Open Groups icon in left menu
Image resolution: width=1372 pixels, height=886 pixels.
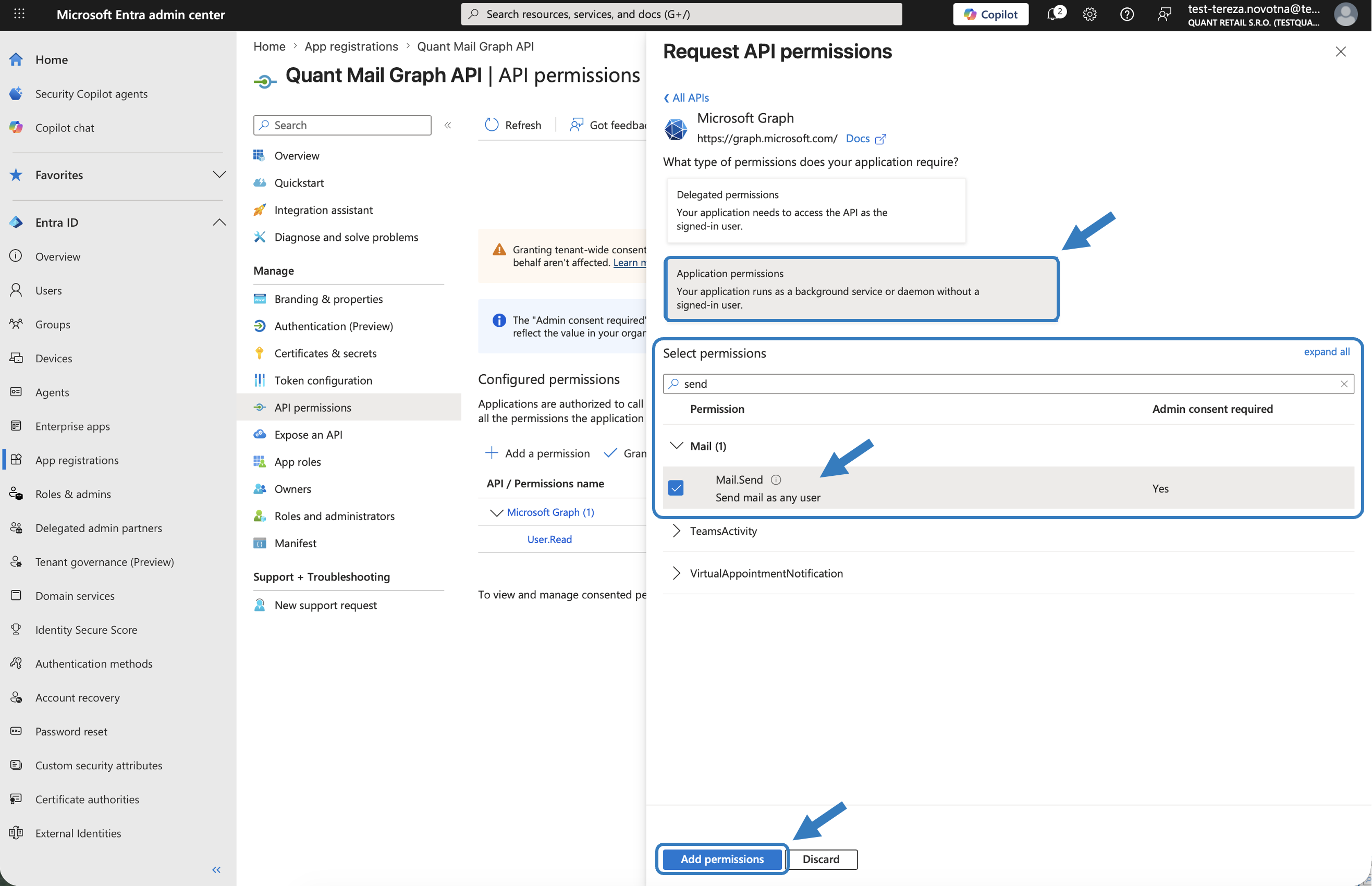16,324
